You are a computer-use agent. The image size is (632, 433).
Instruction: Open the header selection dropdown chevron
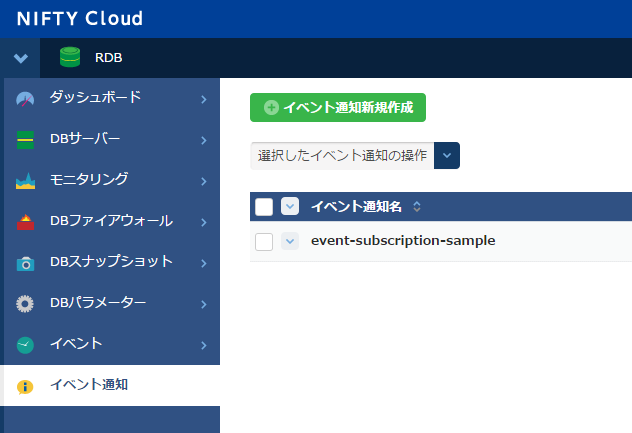[290, 206]
